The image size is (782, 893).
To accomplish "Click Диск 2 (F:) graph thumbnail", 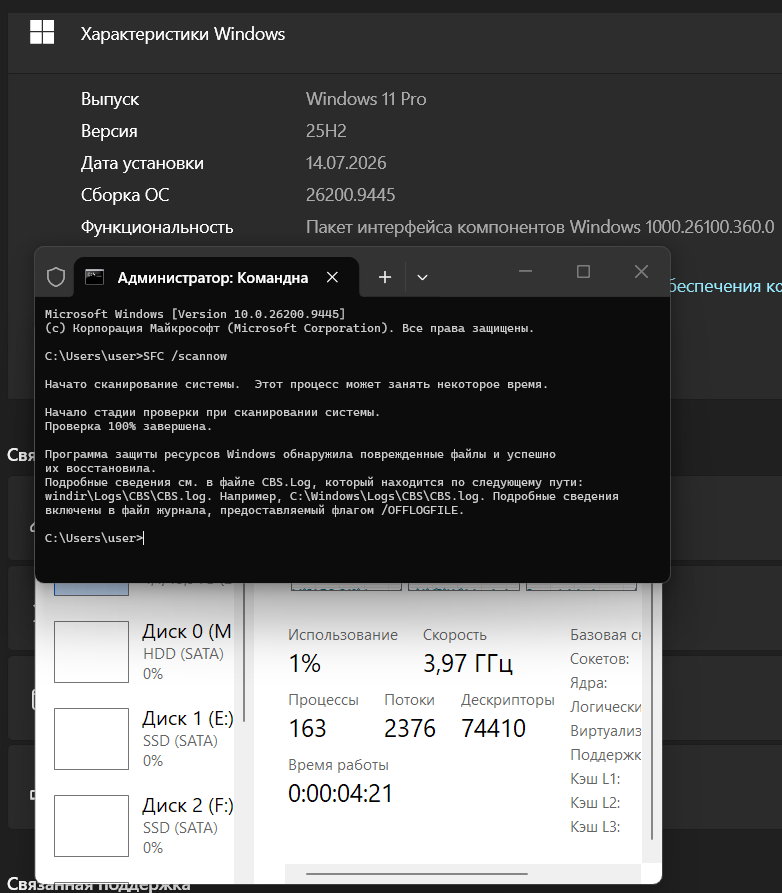I will tap(91, 826).
